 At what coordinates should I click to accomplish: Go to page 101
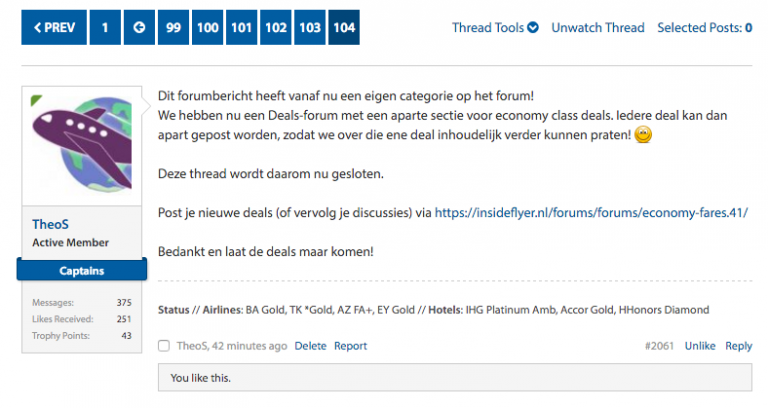coord(241,27)
